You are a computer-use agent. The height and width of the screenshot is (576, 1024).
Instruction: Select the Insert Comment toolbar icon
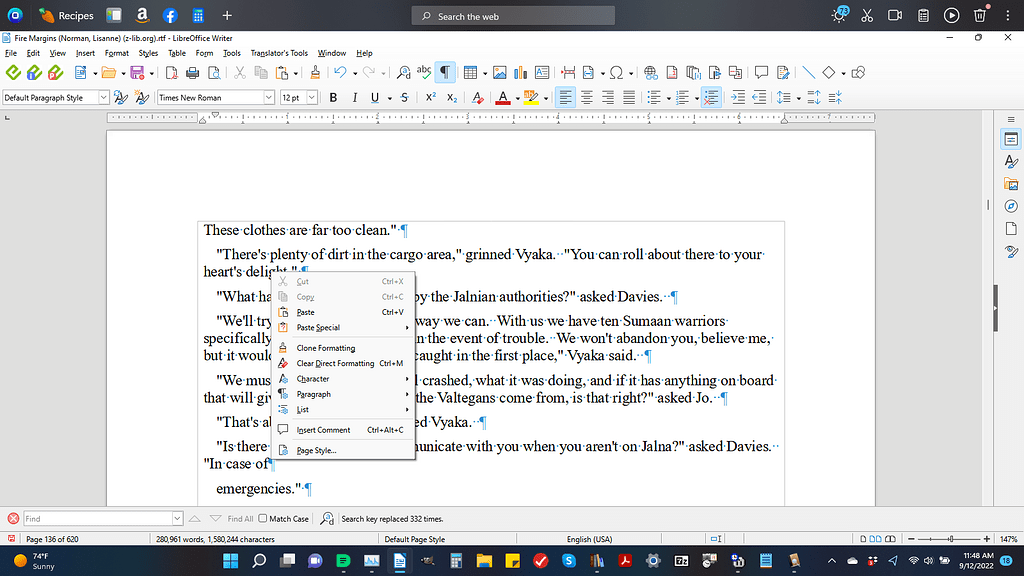(762, 72)
